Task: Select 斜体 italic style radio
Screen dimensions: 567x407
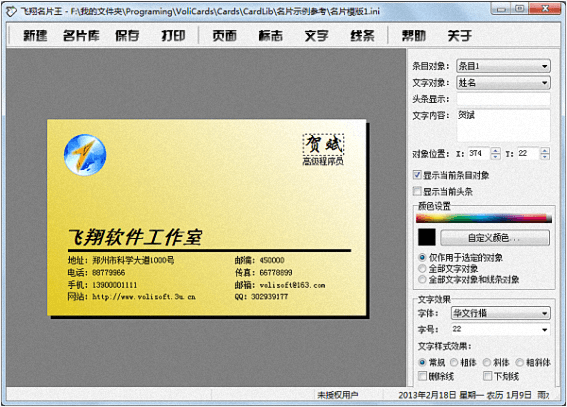Action: pos(487,362)
